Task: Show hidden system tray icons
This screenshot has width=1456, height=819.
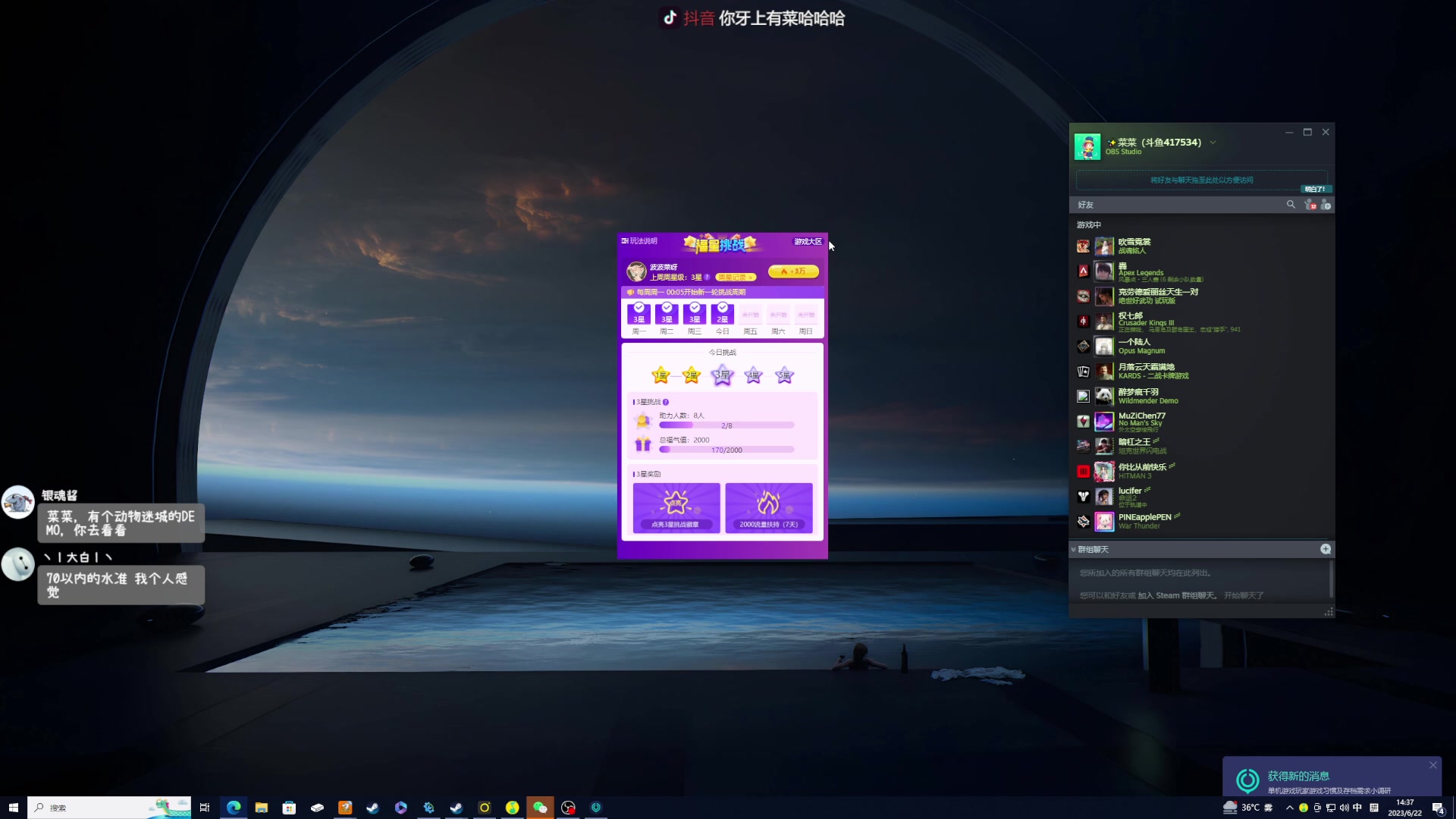Action: (x=1289, y=808)
